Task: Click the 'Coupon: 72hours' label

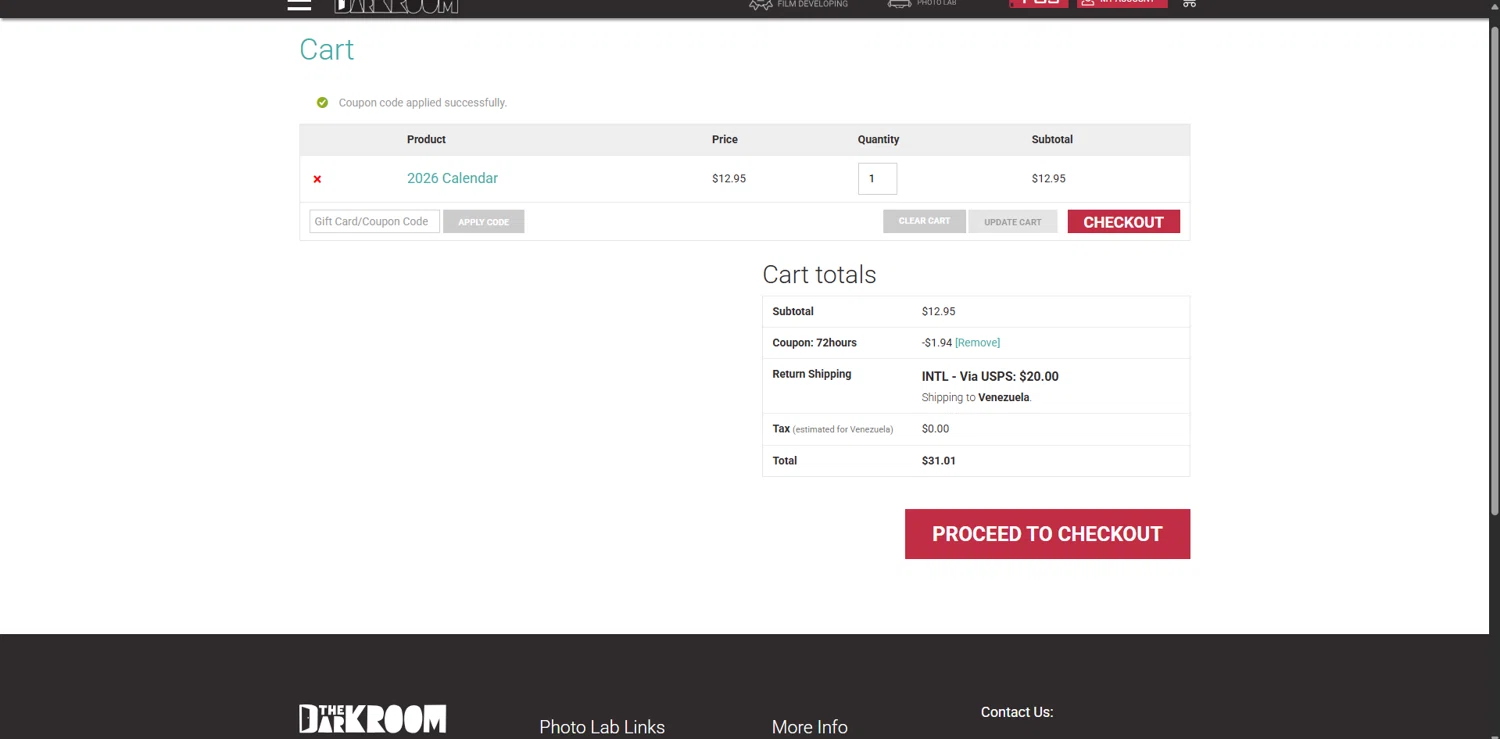Action: 814,343
